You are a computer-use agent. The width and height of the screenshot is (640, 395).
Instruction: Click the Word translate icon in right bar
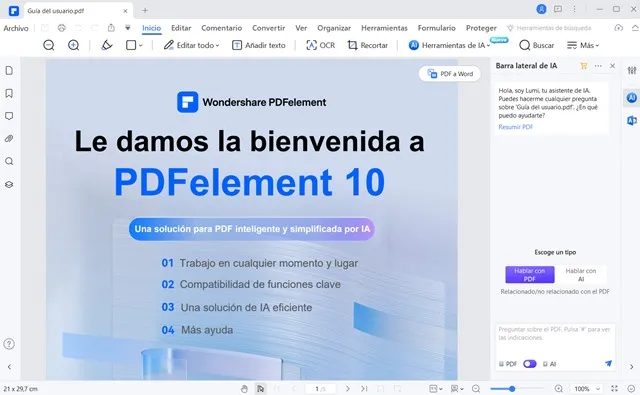632,120
